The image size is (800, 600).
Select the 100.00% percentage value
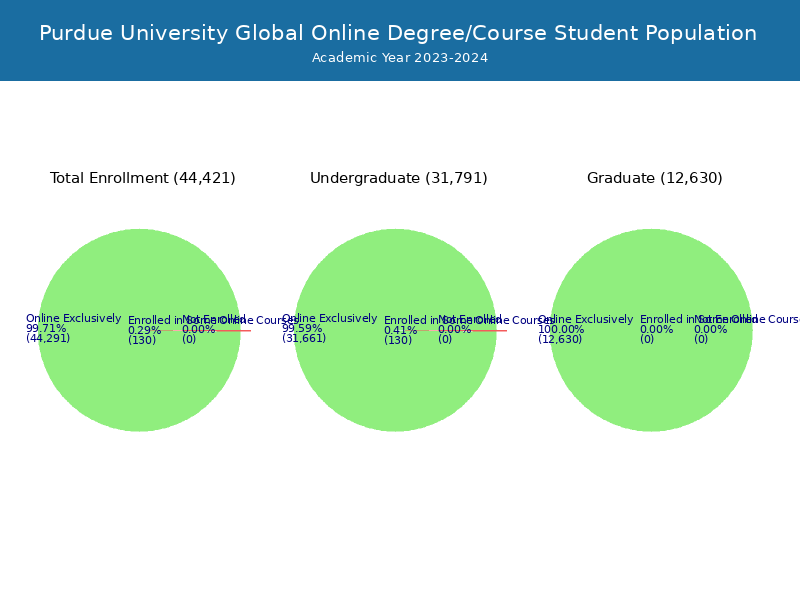click(561, 330)
